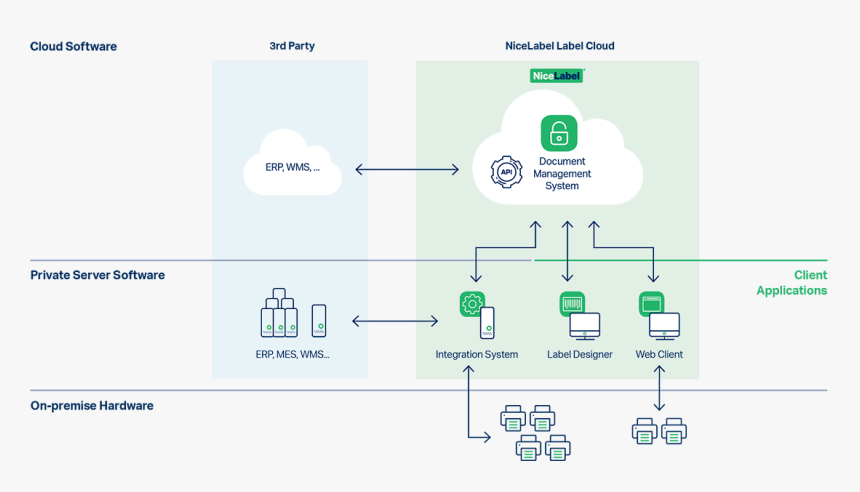Viewport: 860px width, 492px height.
Task: Click the Label Designer label
Action: 580,354
